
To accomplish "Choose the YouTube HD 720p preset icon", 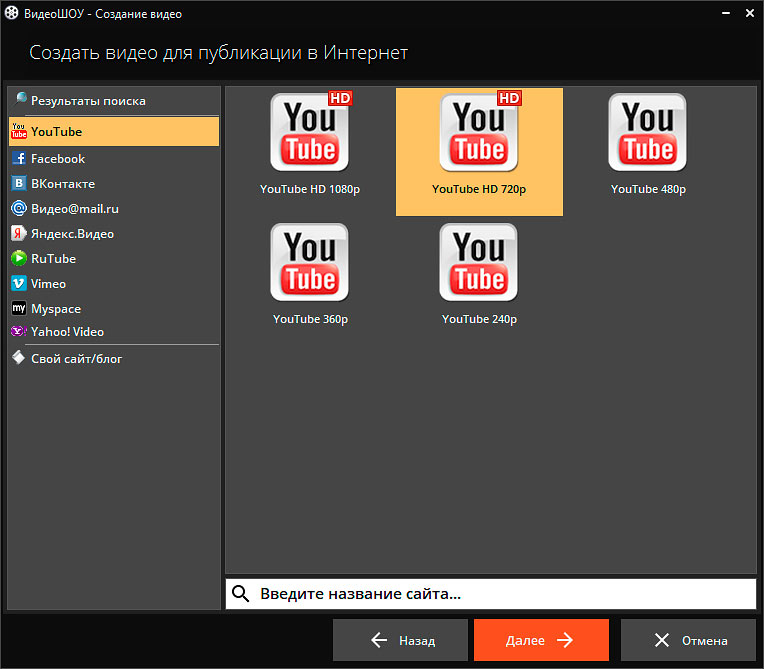I will point(479,132).
